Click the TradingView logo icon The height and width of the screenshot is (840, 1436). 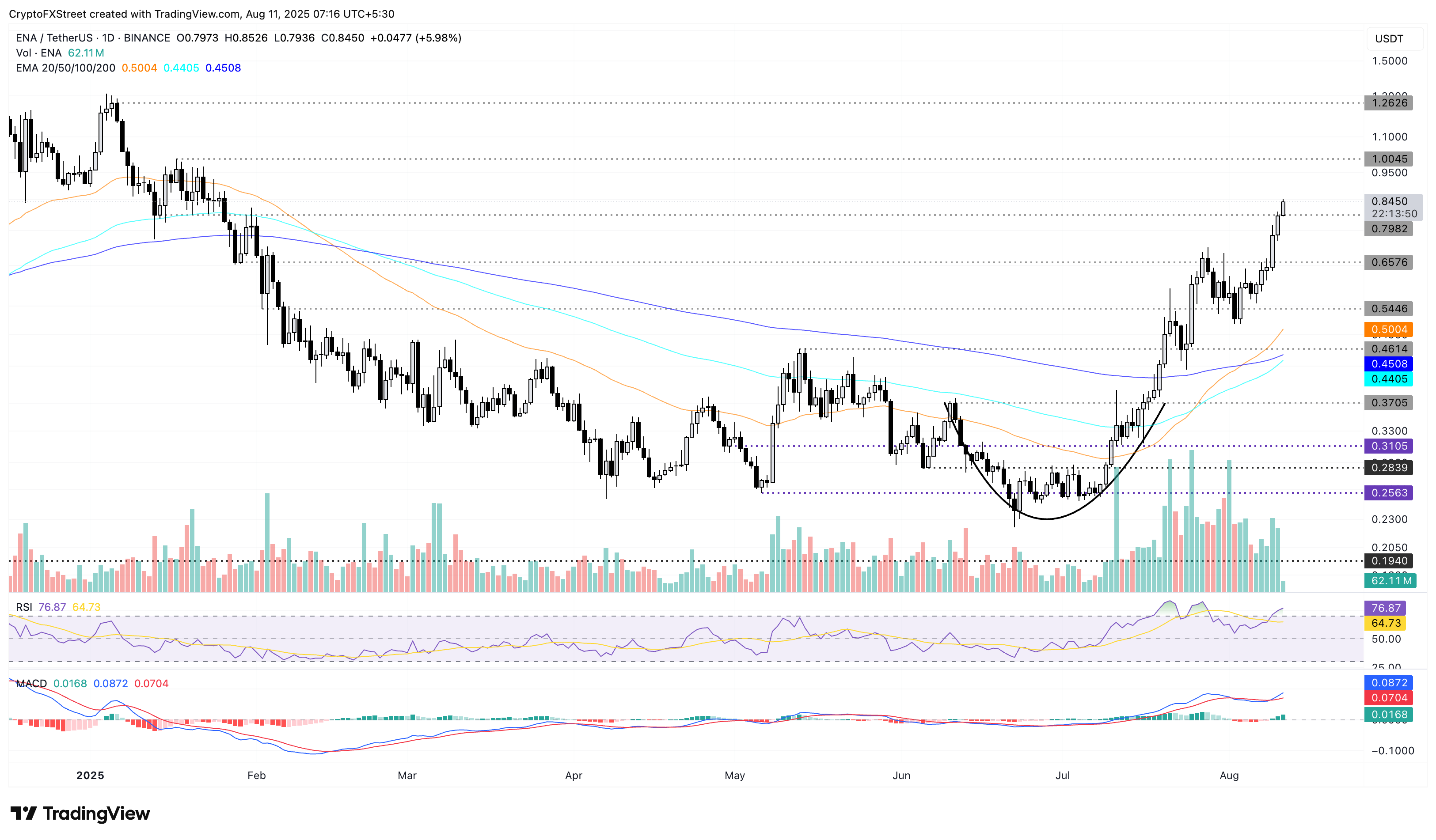[x=24, y=813]
